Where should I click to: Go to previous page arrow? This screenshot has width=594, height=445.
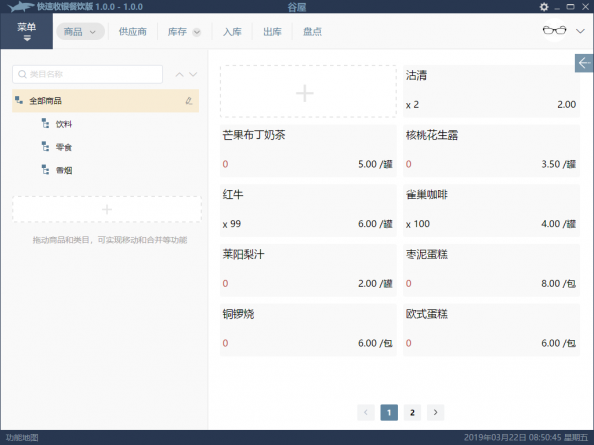tap(366, 412)
